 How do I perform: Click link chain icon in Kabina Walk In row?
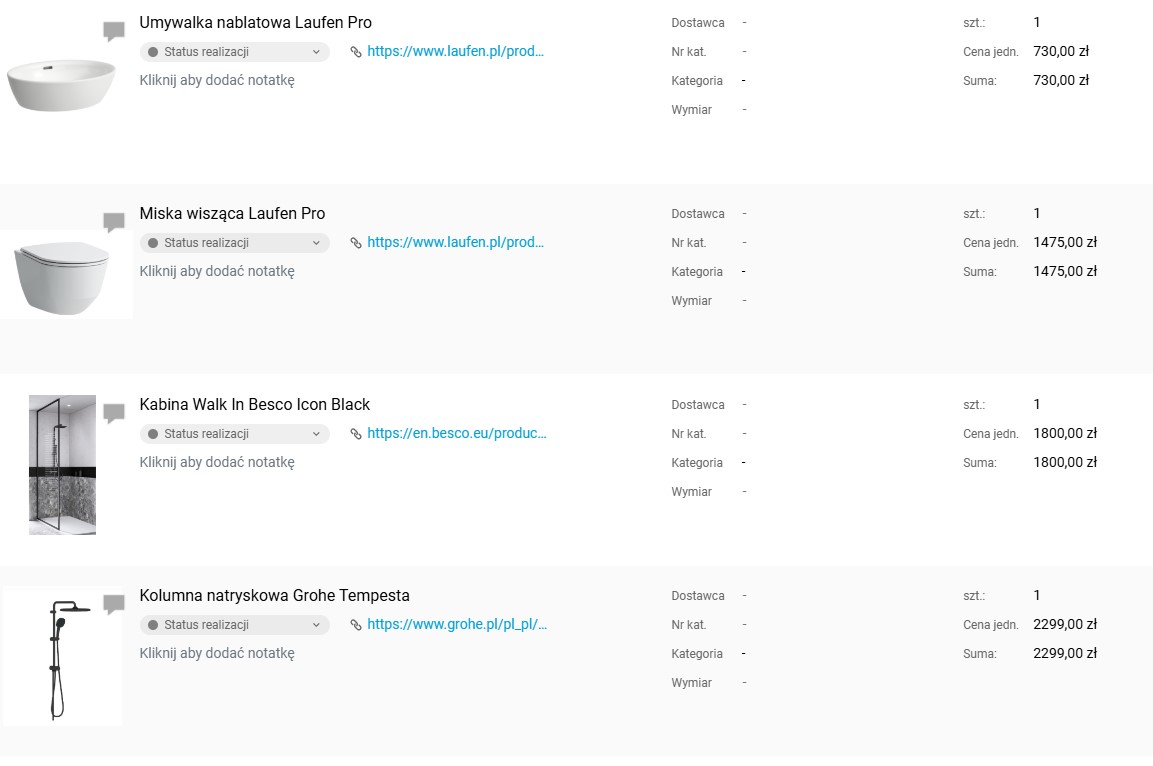[x=356, y=434]
